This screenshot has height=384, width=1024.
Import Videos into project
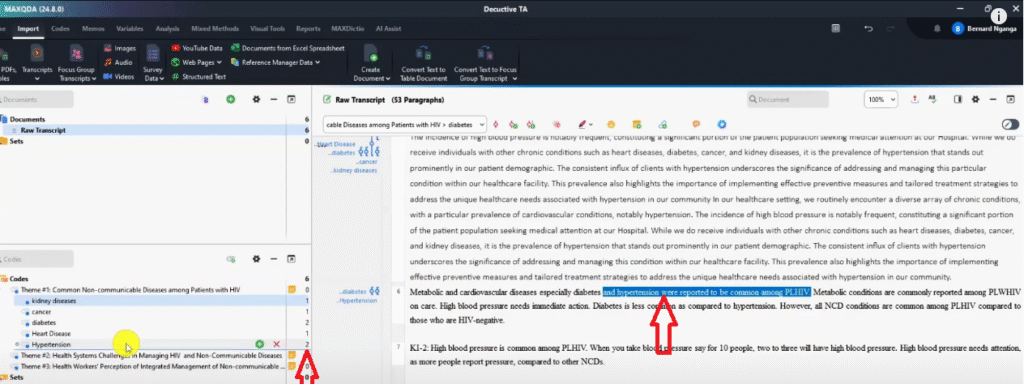tap(119, 76)
